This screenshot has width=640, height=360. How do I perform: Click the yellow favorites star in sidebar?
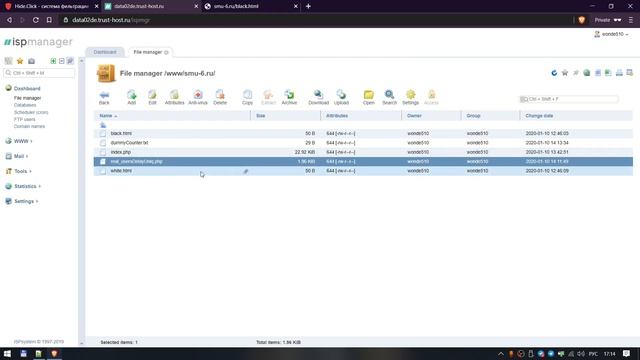pos(20,61)
